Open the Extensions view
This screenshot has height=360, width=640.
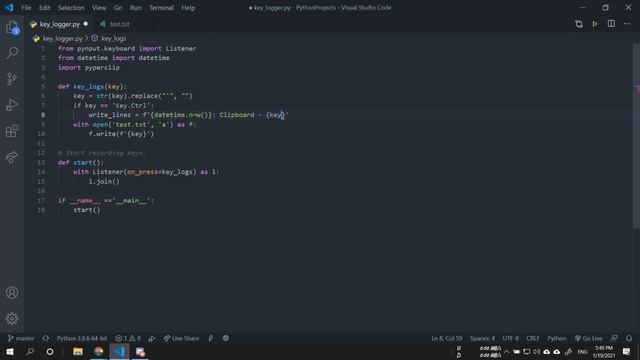tap(12, 131)
